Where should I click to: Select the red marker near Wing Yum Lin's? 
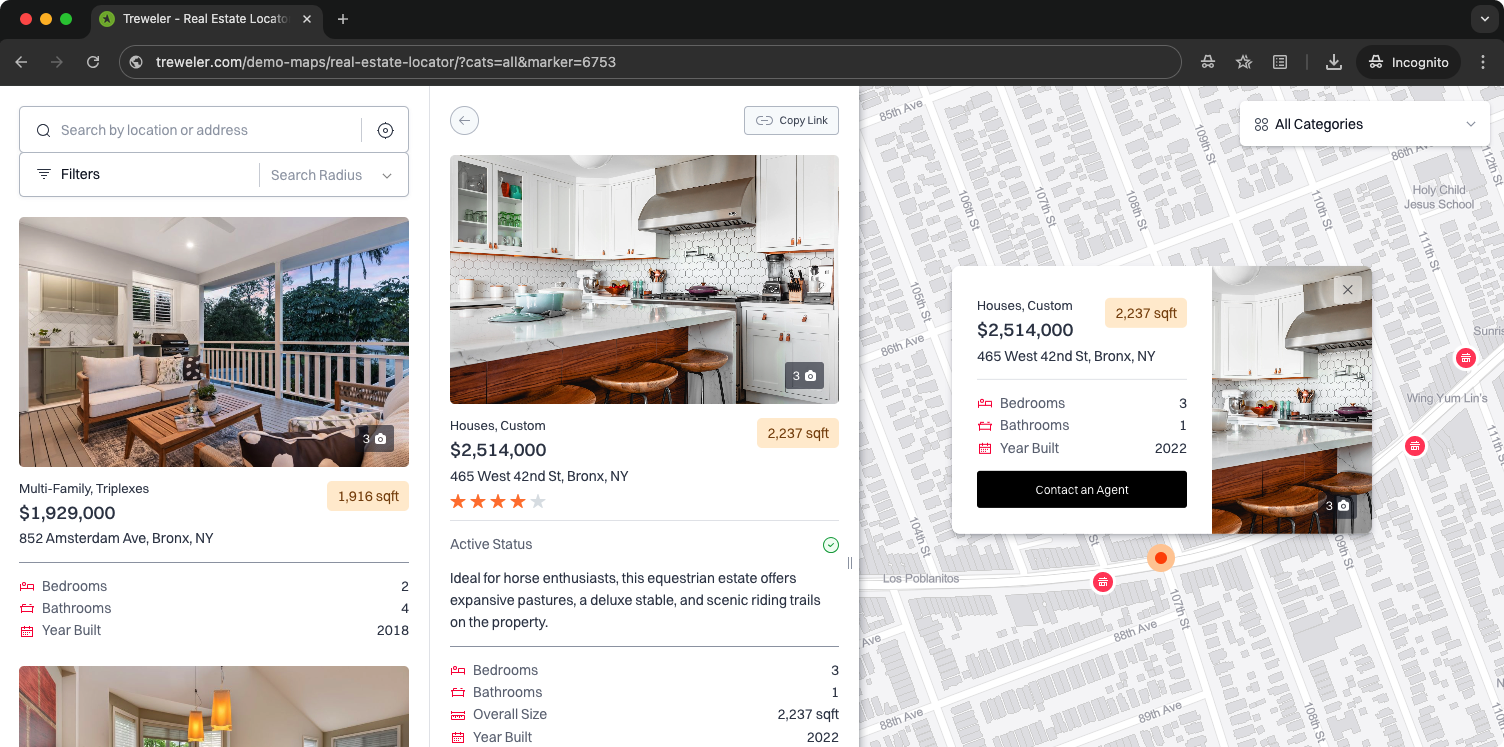1414,446
